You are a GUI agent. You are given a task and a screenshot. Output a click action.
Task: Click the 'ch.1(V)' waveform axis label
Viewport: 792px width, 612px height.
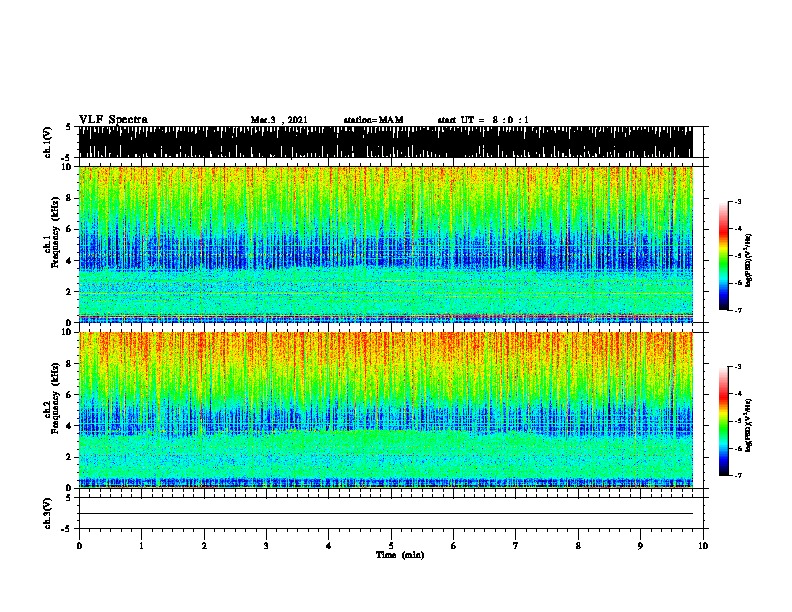coord(48,142)
